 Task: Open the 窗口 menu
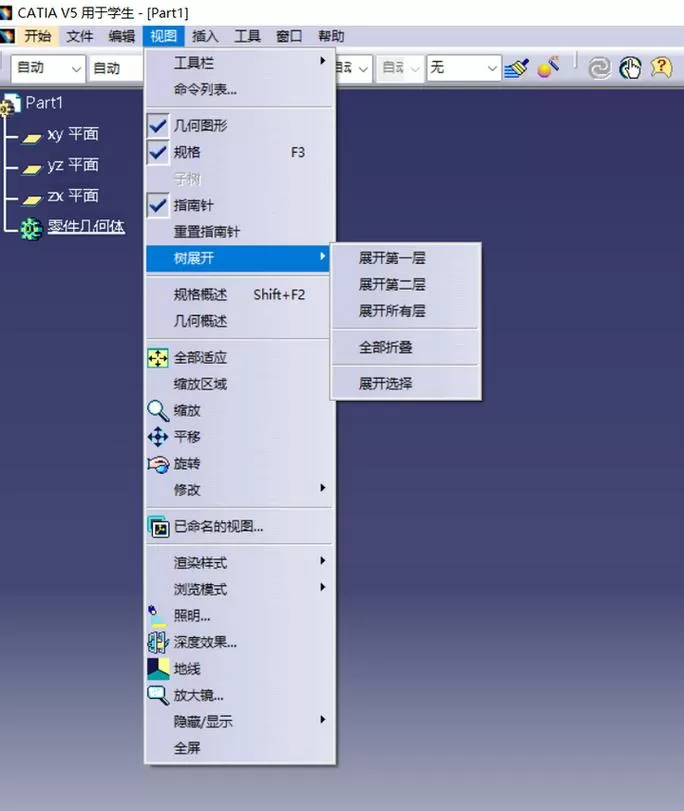289,36
